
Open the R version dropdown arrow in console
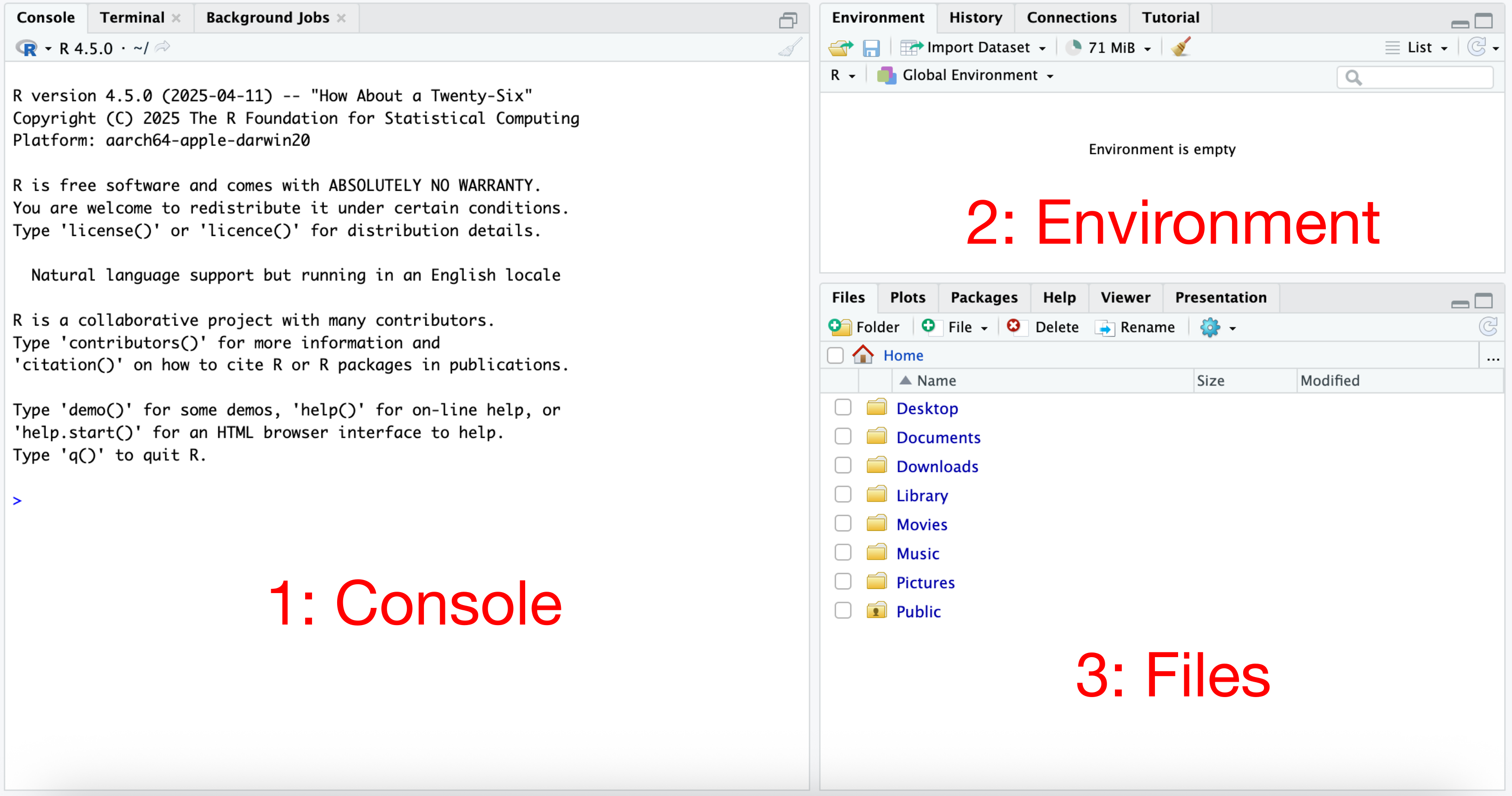48,49
